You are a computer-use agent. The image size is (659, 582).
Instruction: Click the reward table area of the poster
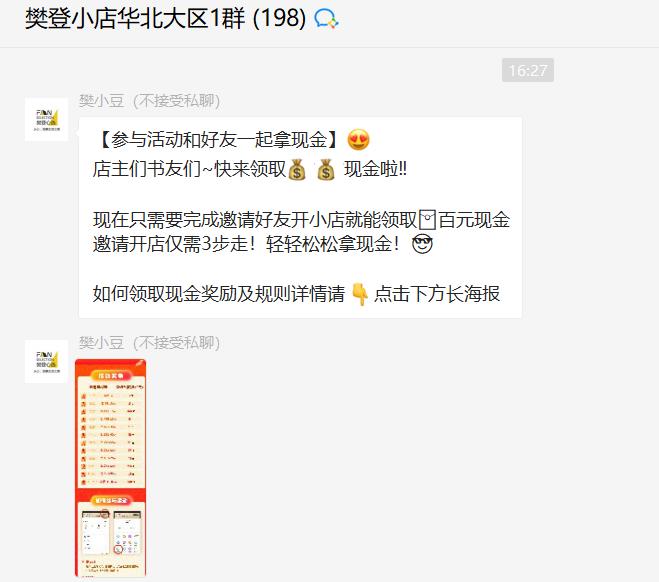click(111, 433)
